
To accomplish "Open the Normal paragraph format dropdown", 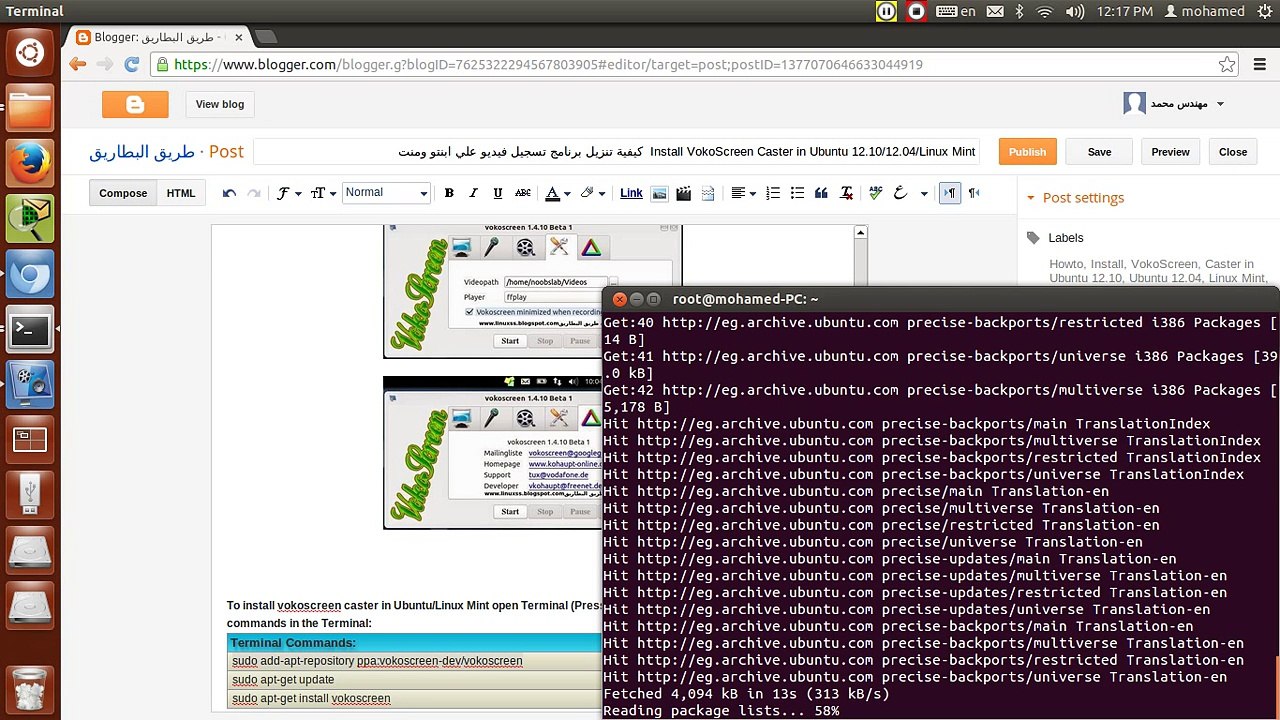I will point(386,193).
